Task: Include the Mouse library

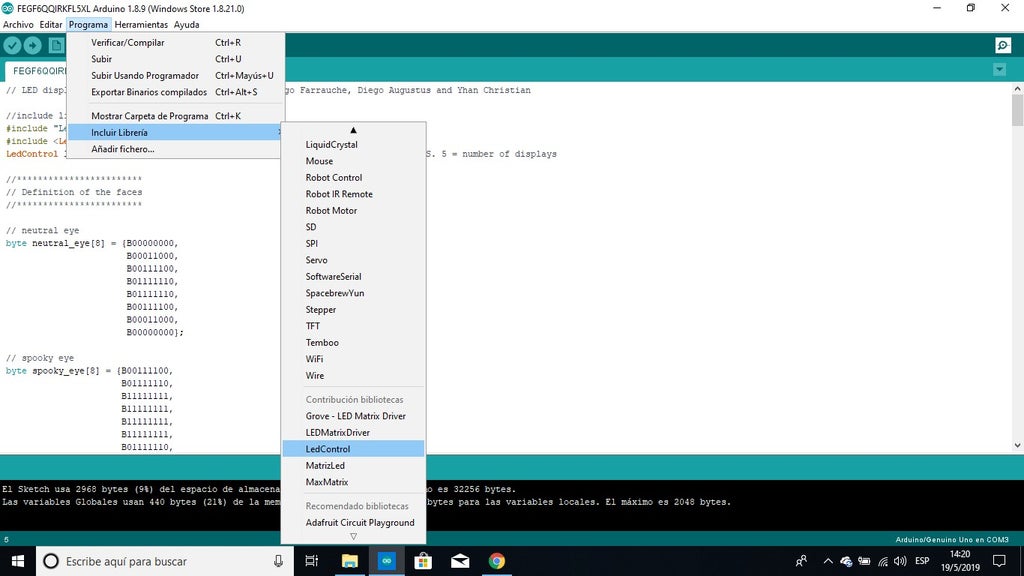Action: click(x=353, y=161)
